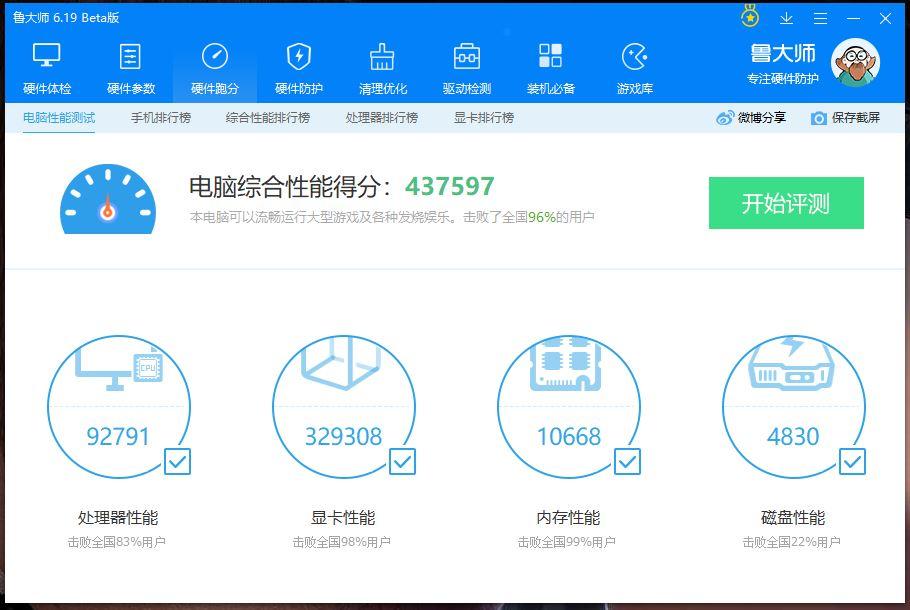Click the processor score 92791
910x610 pixels.
(x=118, y=436)
